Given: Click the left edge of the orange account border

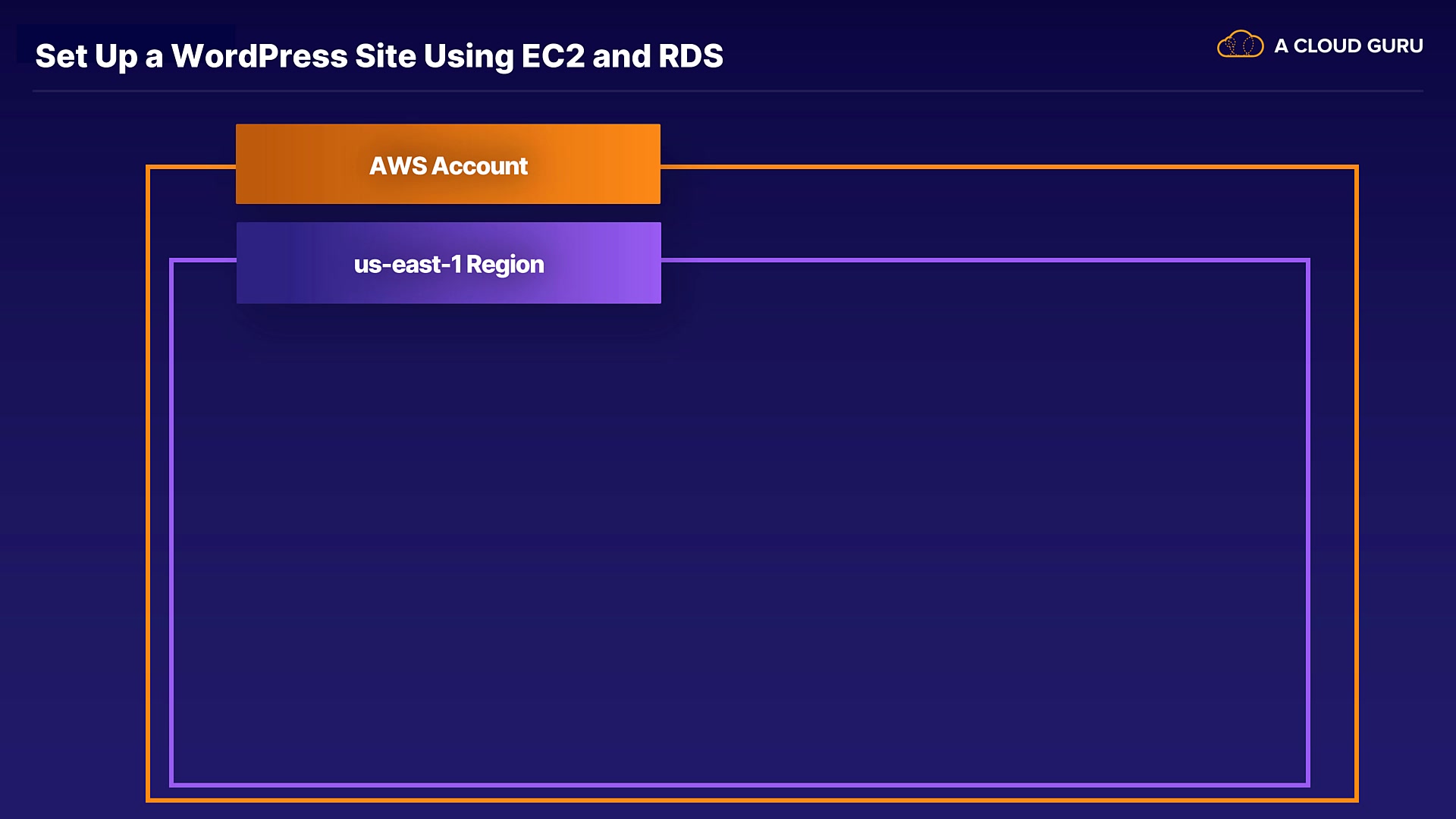Looking at the screenshot, I should [x=149, y=485].
